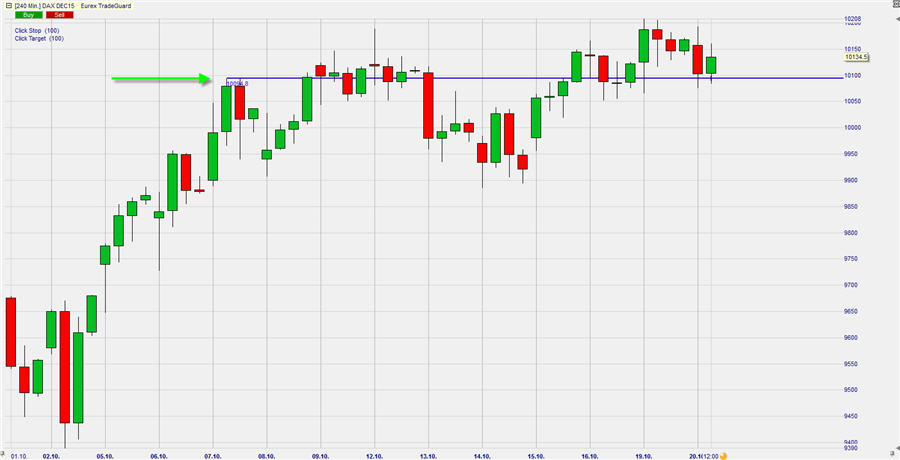This screenshot has width=900, height=460.
Task: Click the 01.10 date label
Action: tap(17, 456)
